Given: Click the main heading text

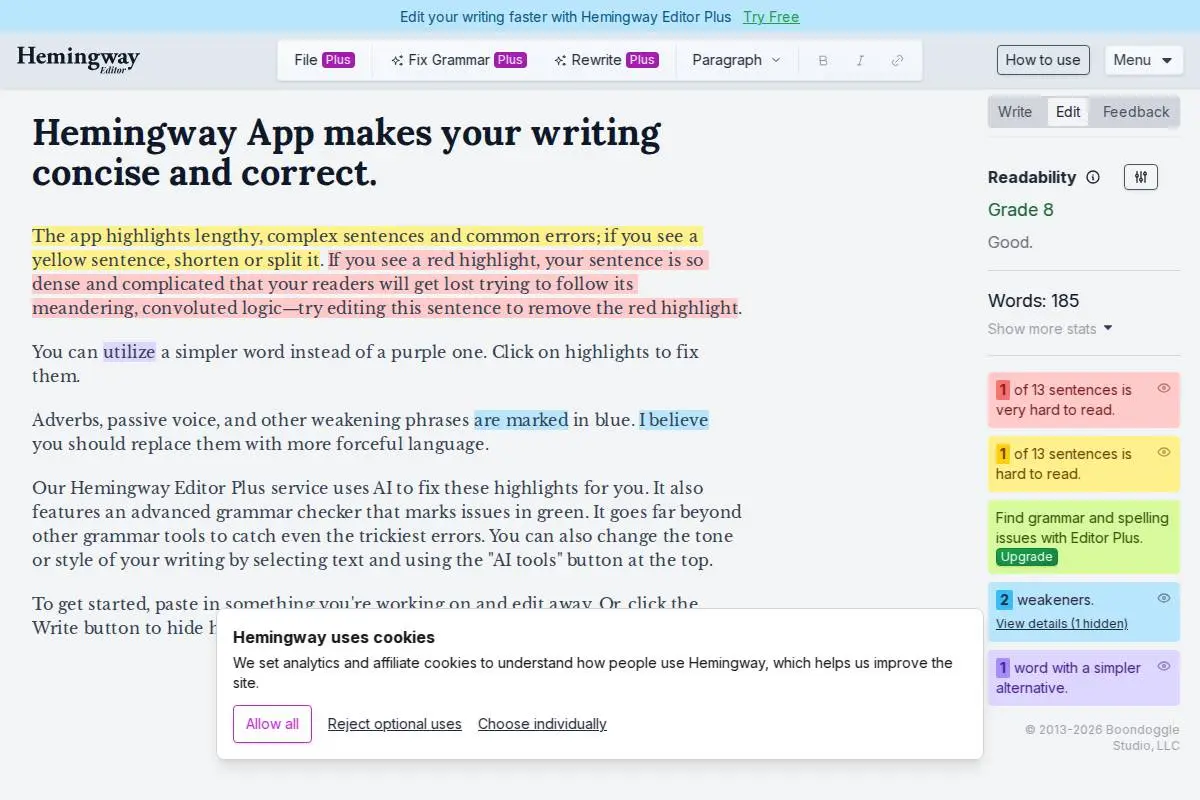Looking at the screenshot, I should [346, 153].
